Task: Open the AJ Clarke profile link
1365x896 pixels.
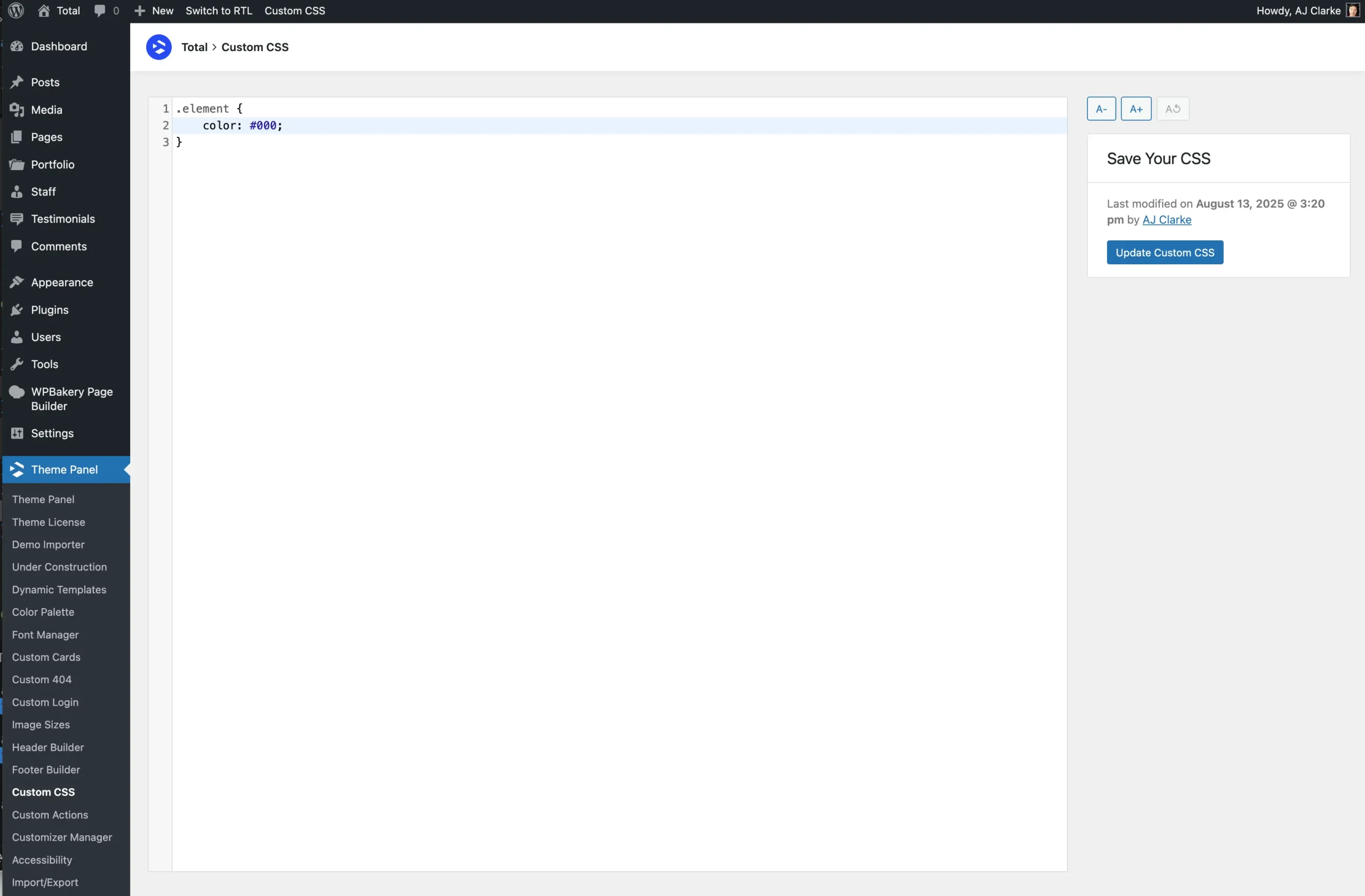Action: [x=1167, y=220]
